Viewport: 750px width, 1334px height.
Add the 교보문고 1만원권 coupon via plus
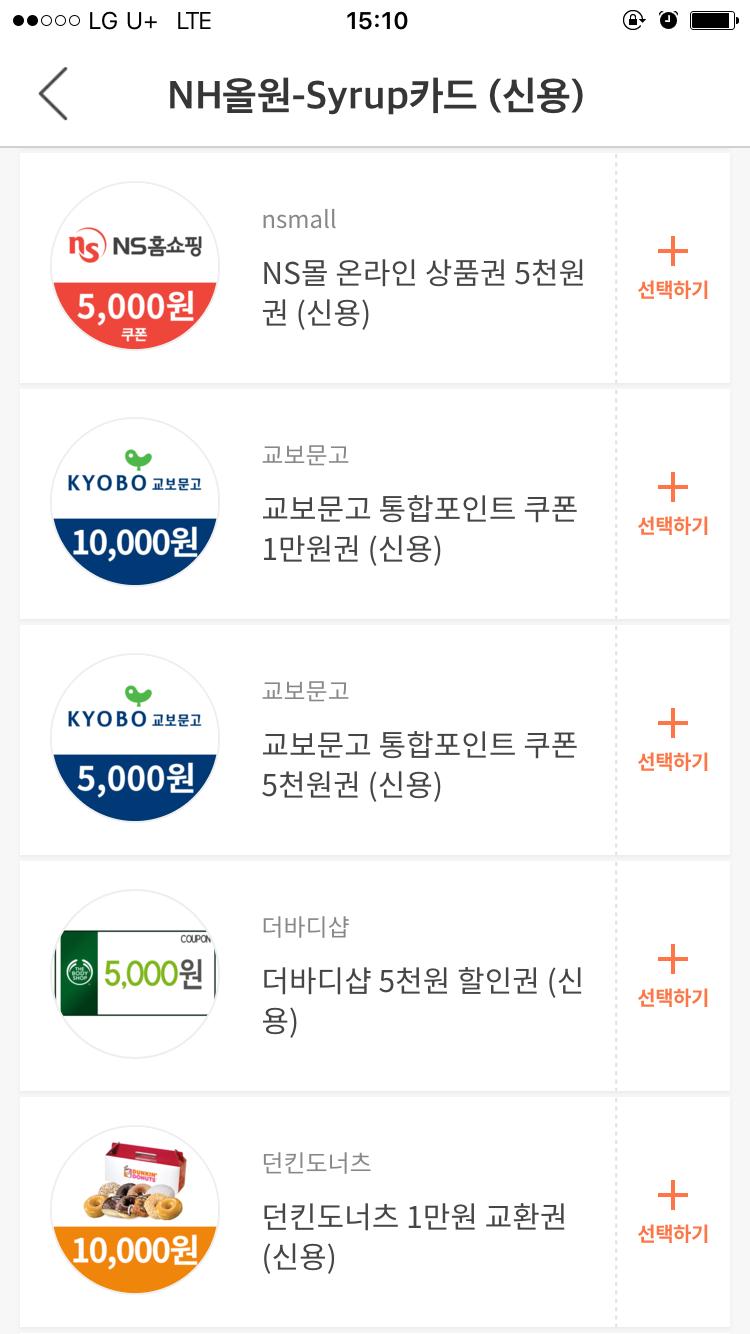(673, 489)
